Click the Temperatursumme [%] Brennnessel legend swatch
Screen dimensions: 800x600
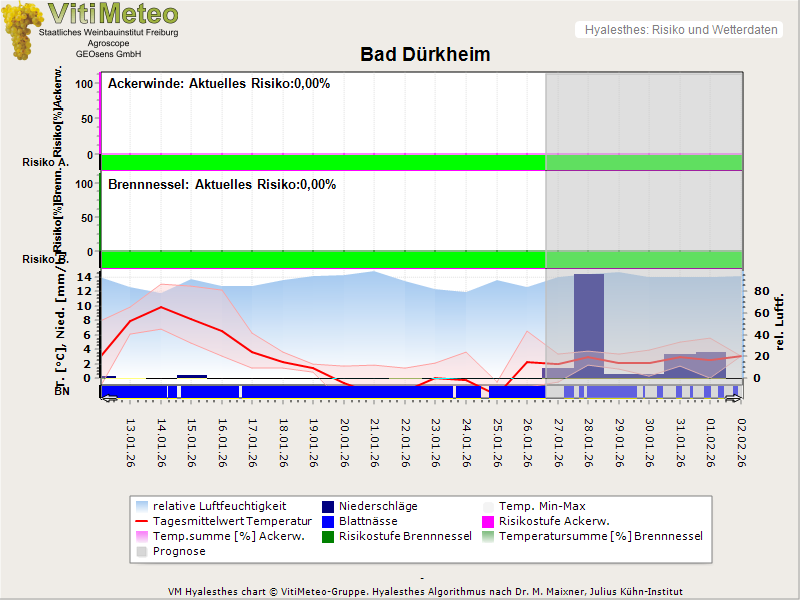pyautogui.click(x=489, y=536)
